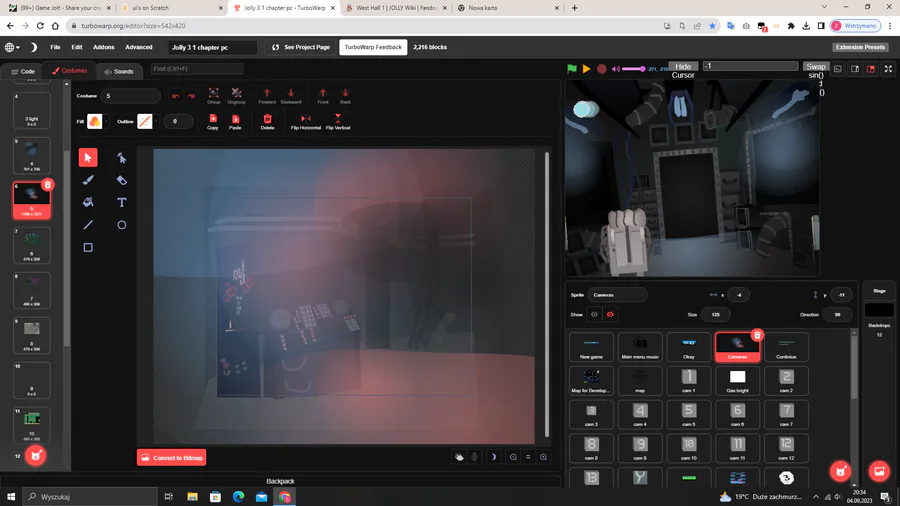Screen dimensions: 900x506
Task: Zoom out the costume canvas
Action: (x=513, y=457)
